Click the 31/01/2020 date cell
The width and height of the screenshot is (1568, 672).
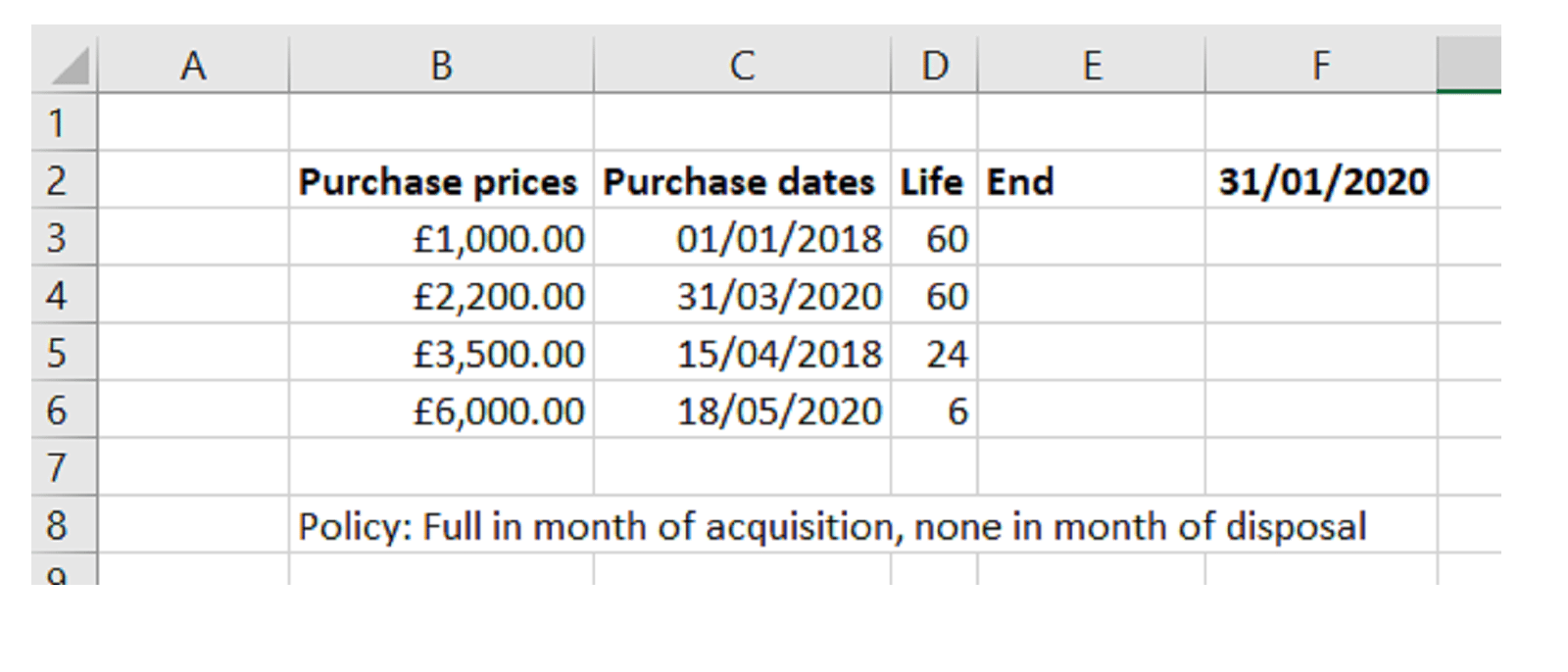pyautogui.click(x=1322, y=181)
